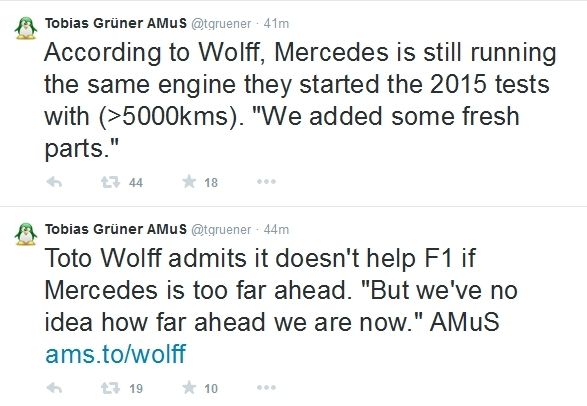Expand the tweet text about fresh parts
587x406 pixels.
(300, 100)
